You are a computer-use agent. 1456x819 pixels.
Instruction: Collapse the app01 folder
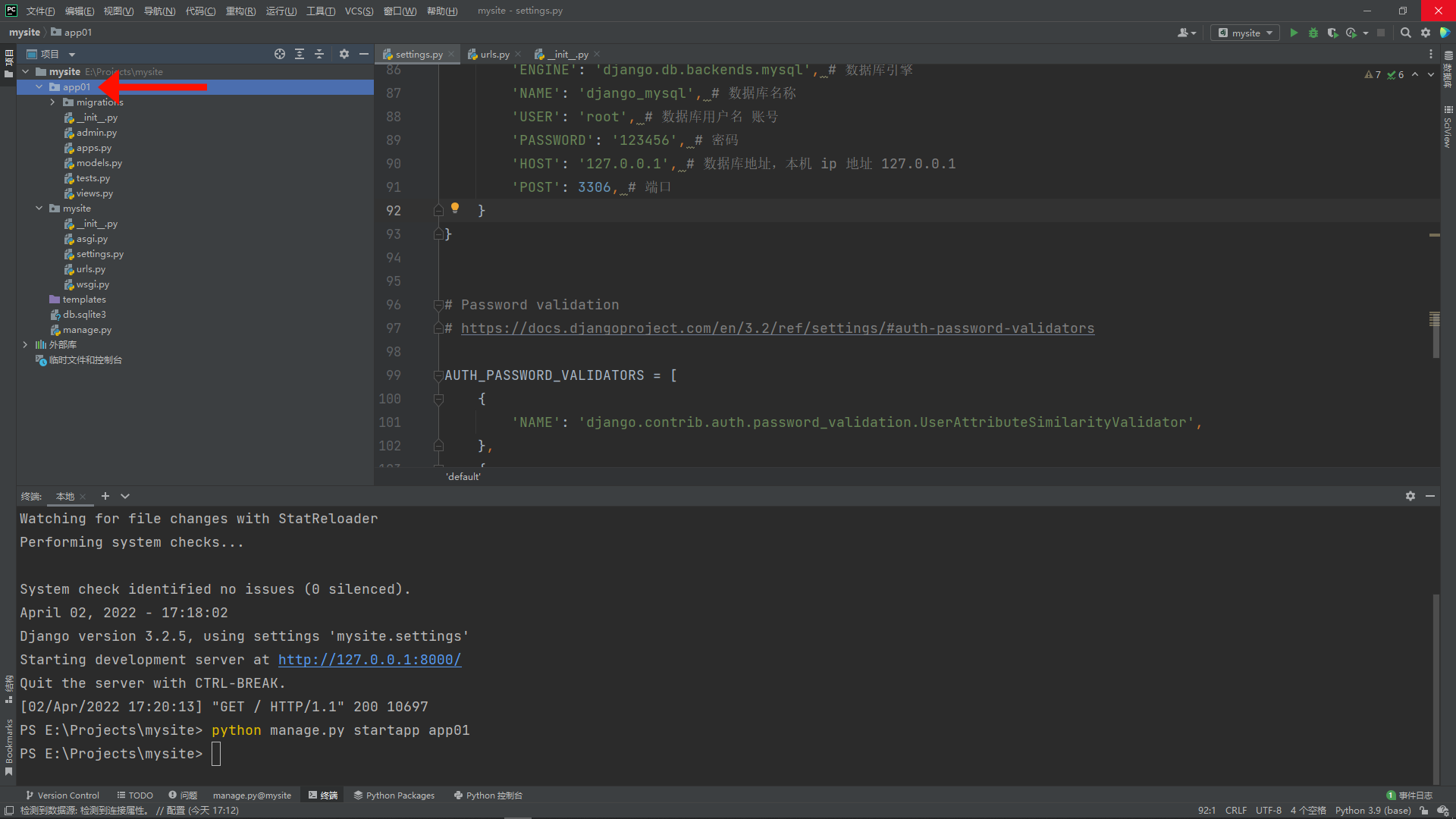(39, 87)
